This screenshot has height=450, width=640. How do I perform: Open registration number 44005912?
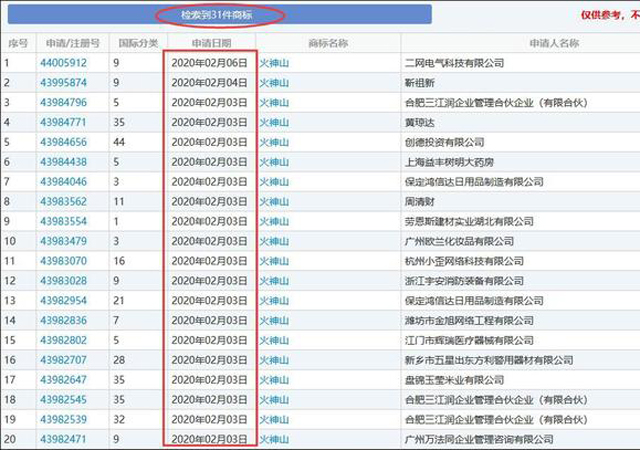coord(63,63)
